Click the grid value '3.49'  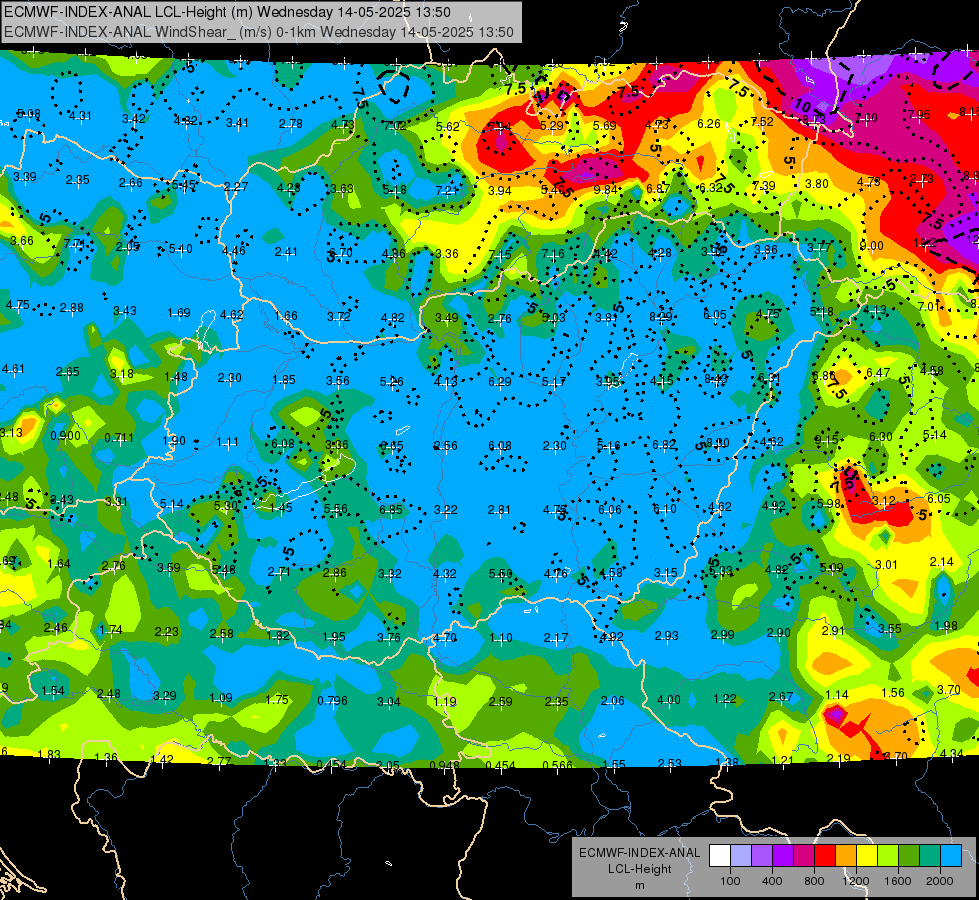pyautogui.click(x=446, y=317)
